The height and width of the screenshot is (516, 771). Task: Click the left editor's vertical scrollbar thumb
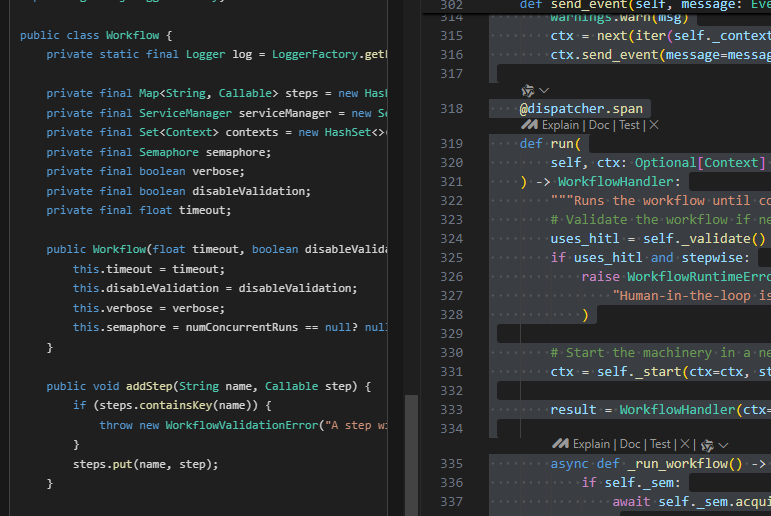tap(411, 454)
